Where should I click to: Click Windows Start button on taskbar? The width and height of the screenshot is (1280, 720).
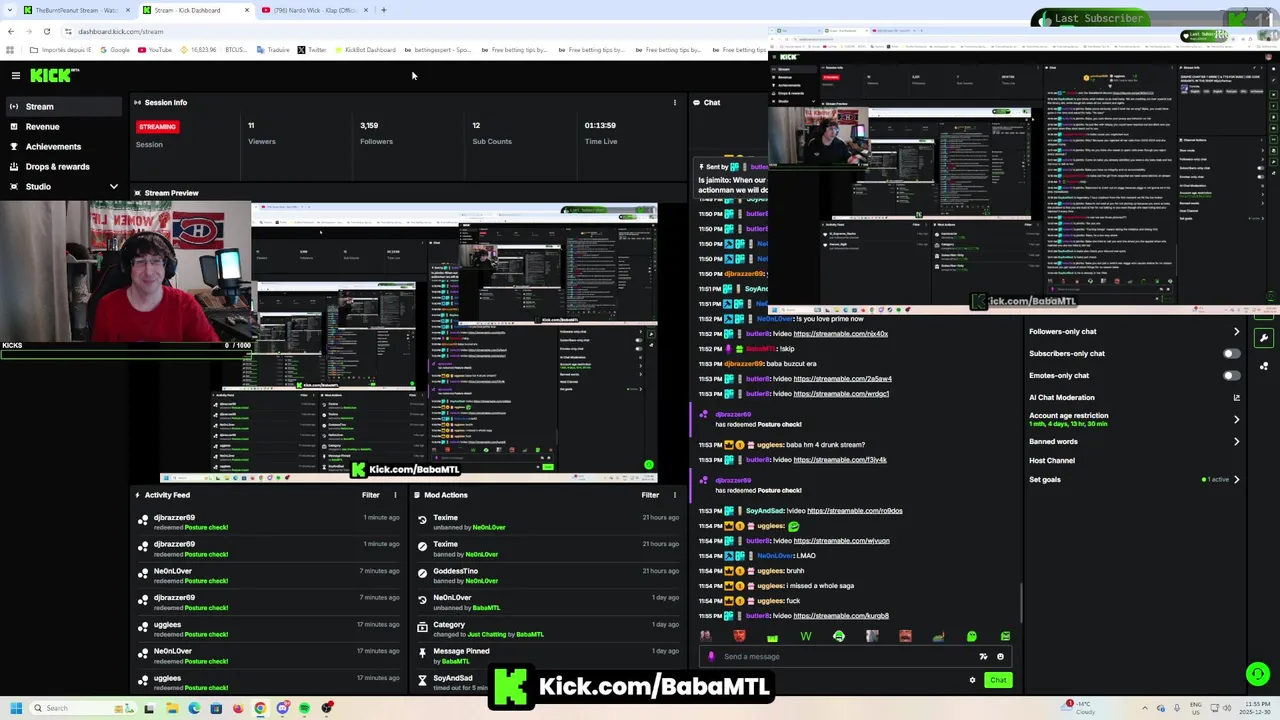tap(16, 708)
